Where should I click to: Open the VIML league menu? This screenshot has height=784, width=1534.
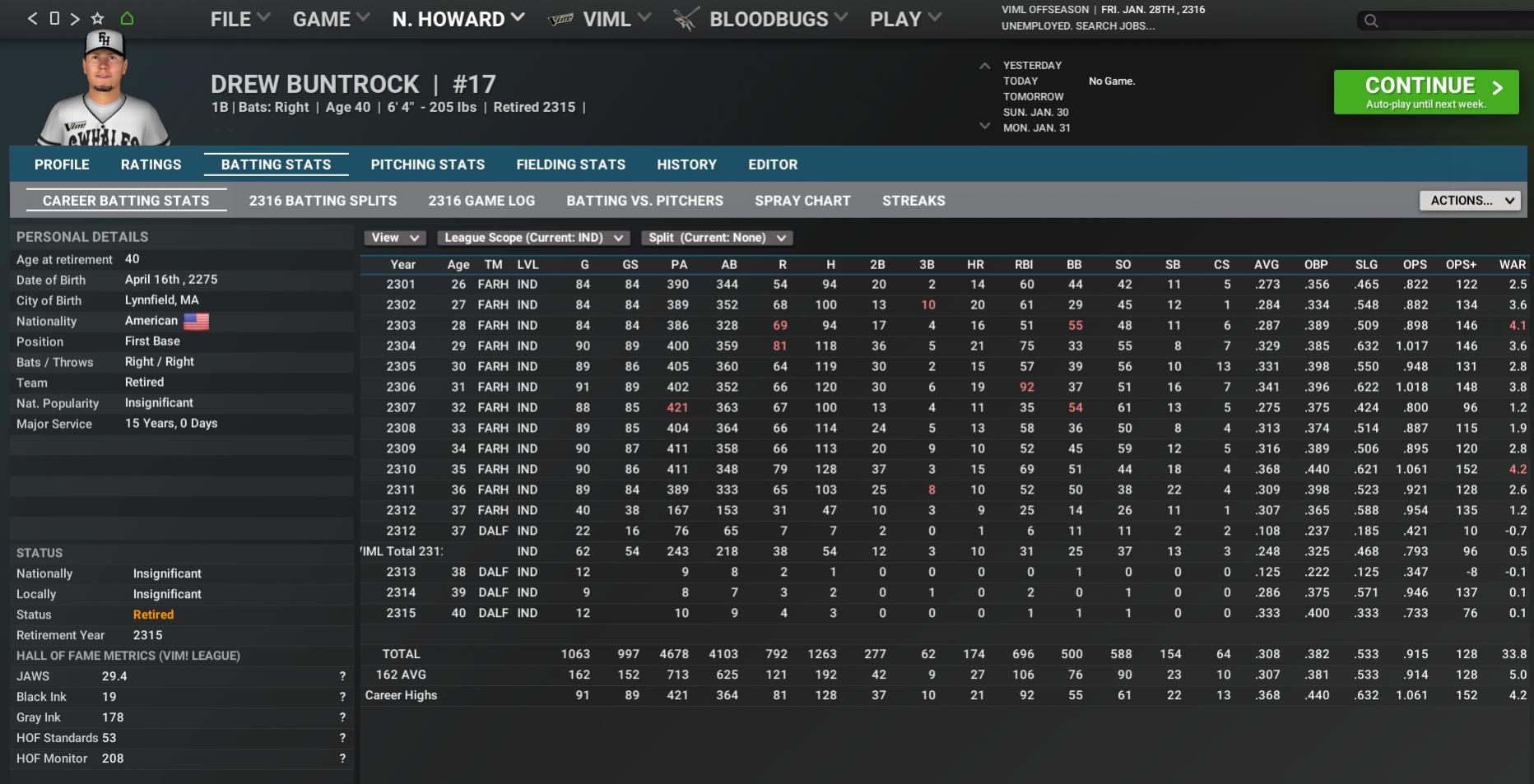click(616, 19)
